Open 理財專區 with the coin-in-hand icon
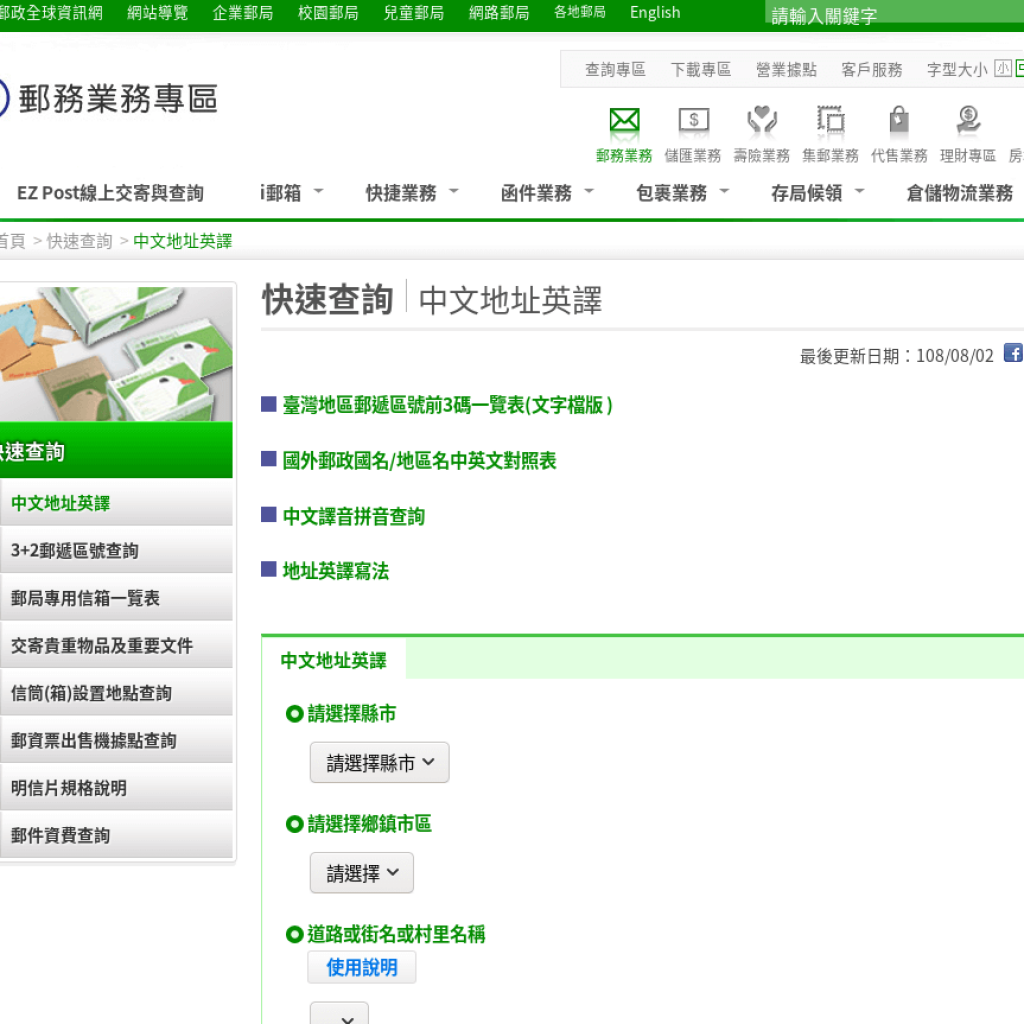This screenshot has height=1024, width=1024. (x=966, y=122)
